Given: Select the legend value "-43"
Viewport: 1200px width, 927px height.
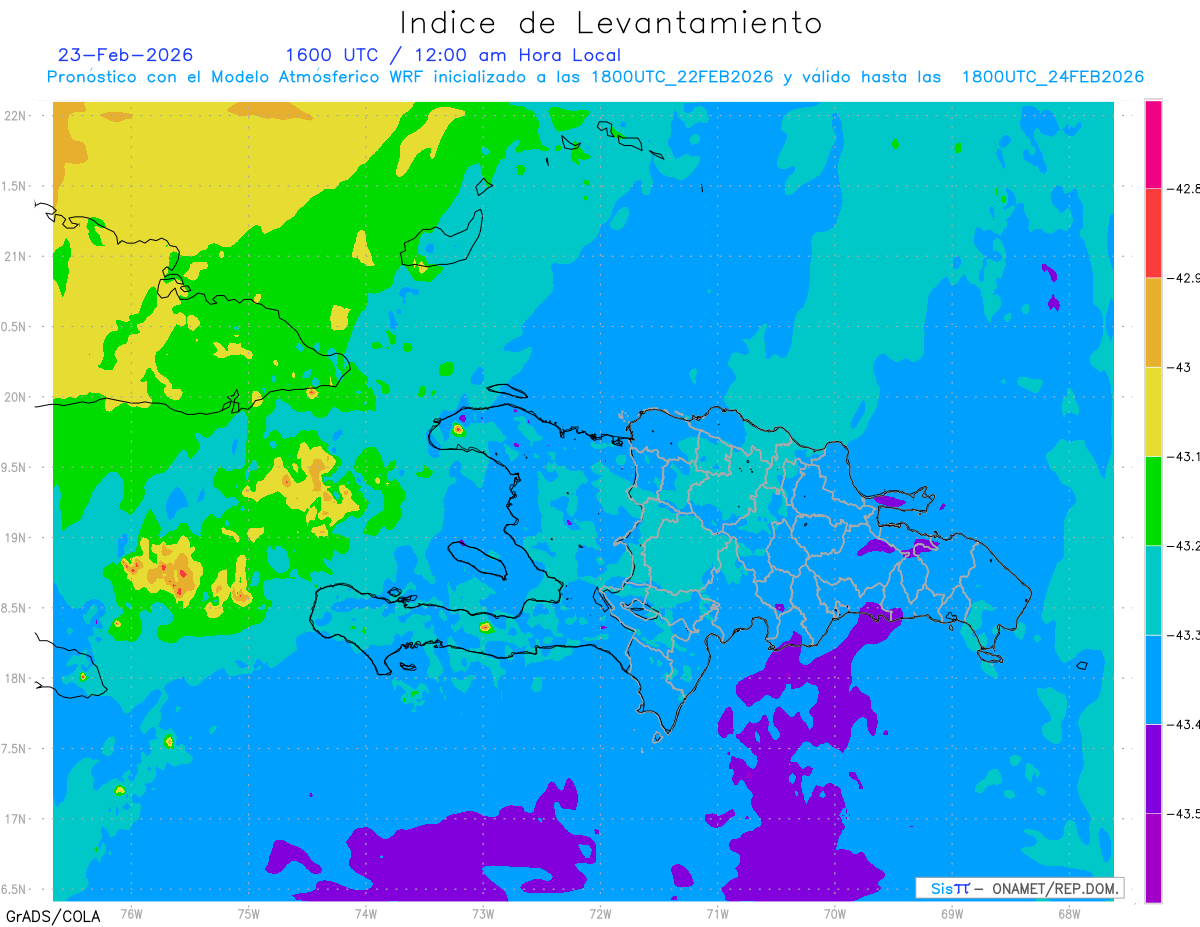Looking at the screenshot, I should click(x=1178, y=367).
